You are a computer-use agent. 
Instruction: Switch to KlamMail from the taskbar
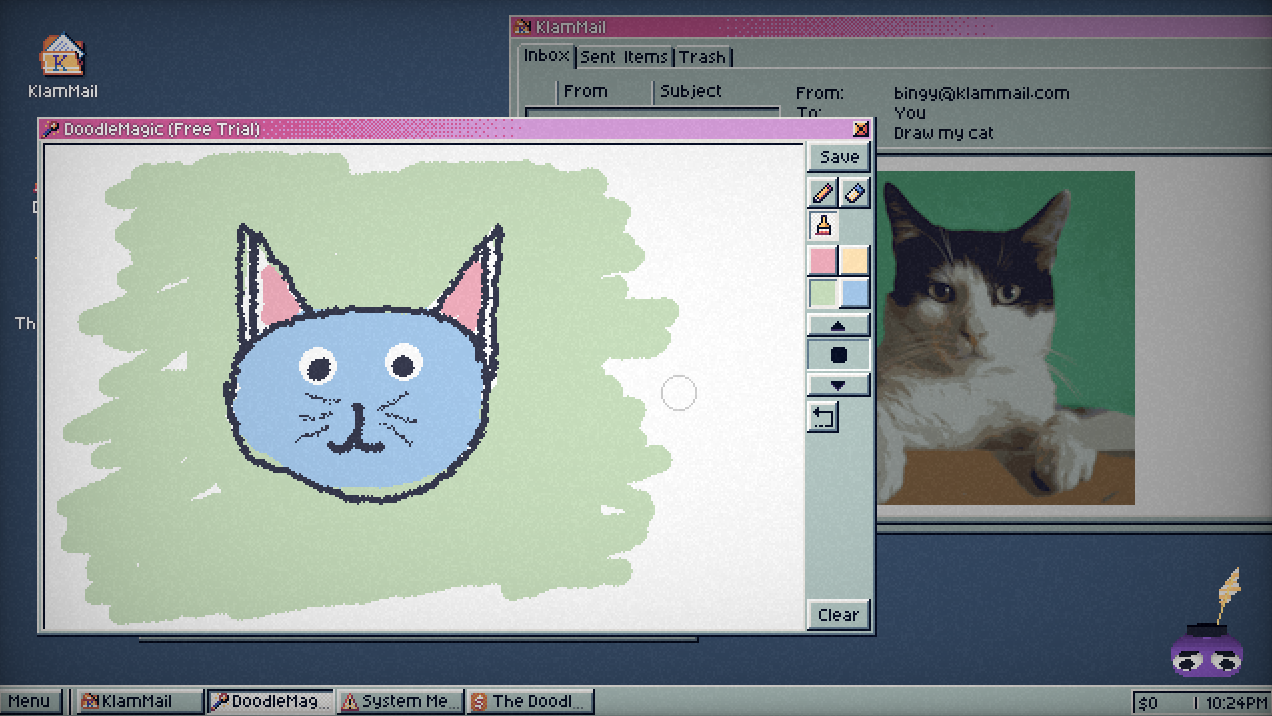click(139, 701)
